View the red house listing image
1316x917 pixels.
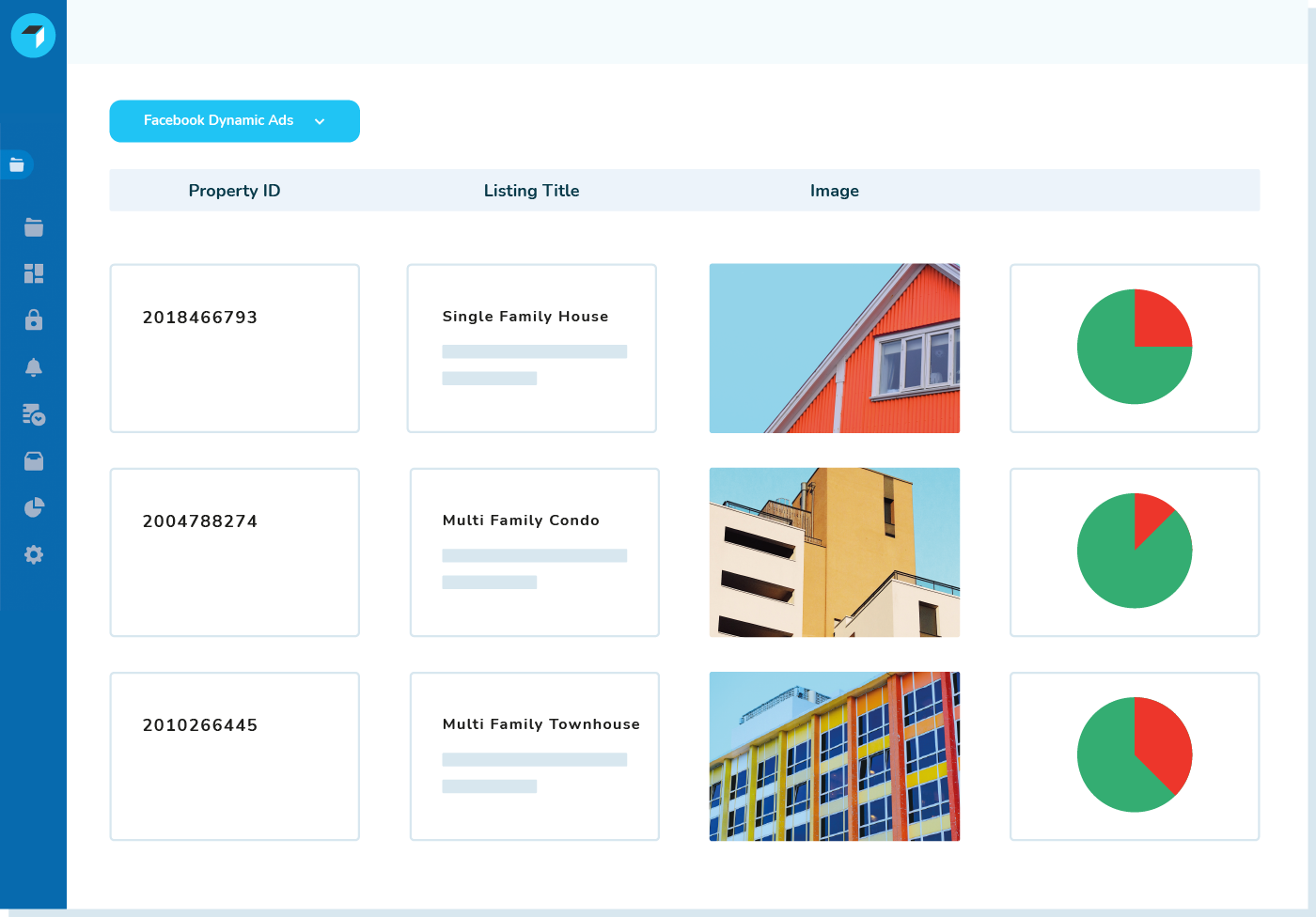pos(835,349)
